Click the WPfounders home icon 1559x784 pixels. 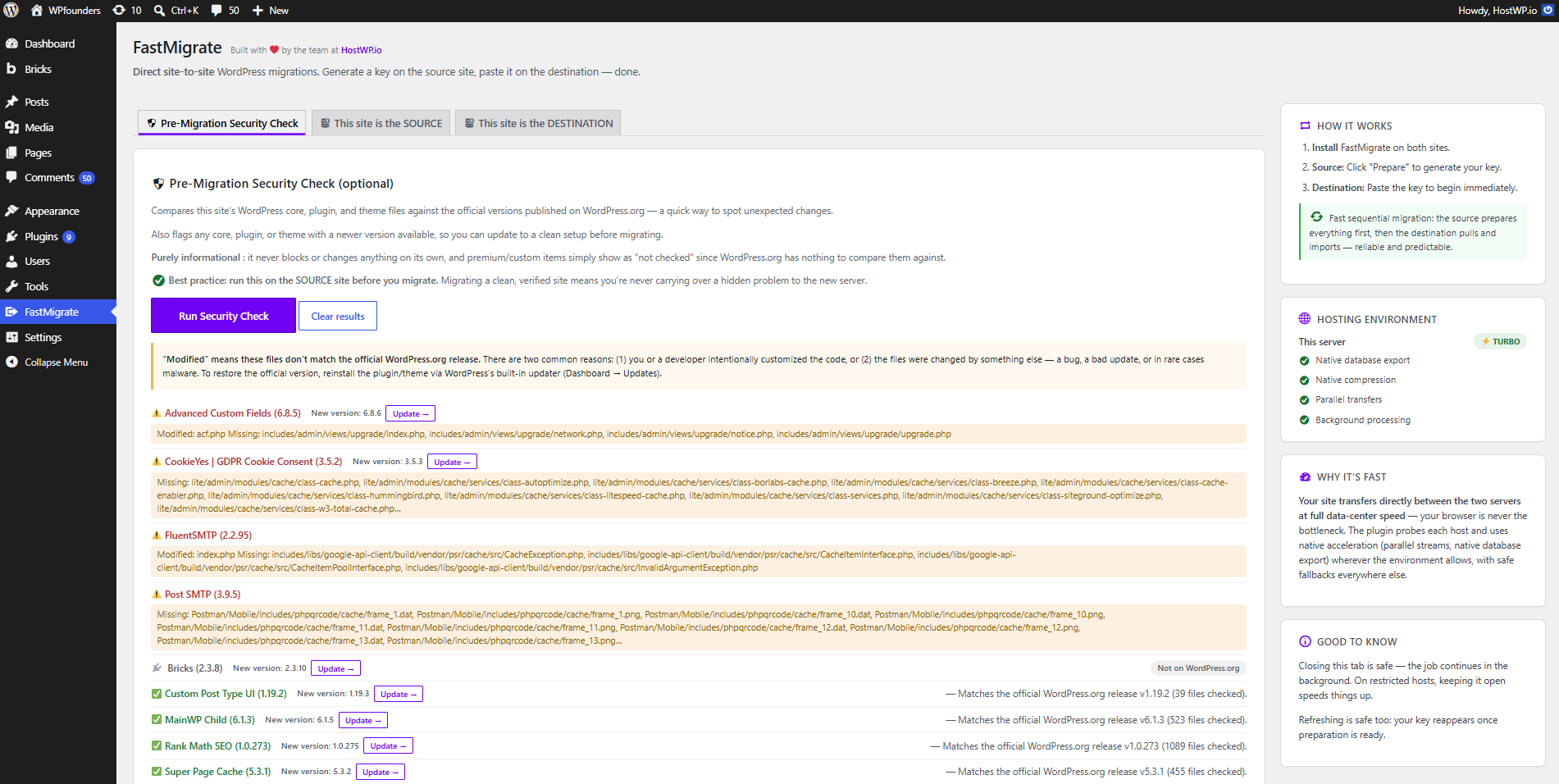pos(37,11)
